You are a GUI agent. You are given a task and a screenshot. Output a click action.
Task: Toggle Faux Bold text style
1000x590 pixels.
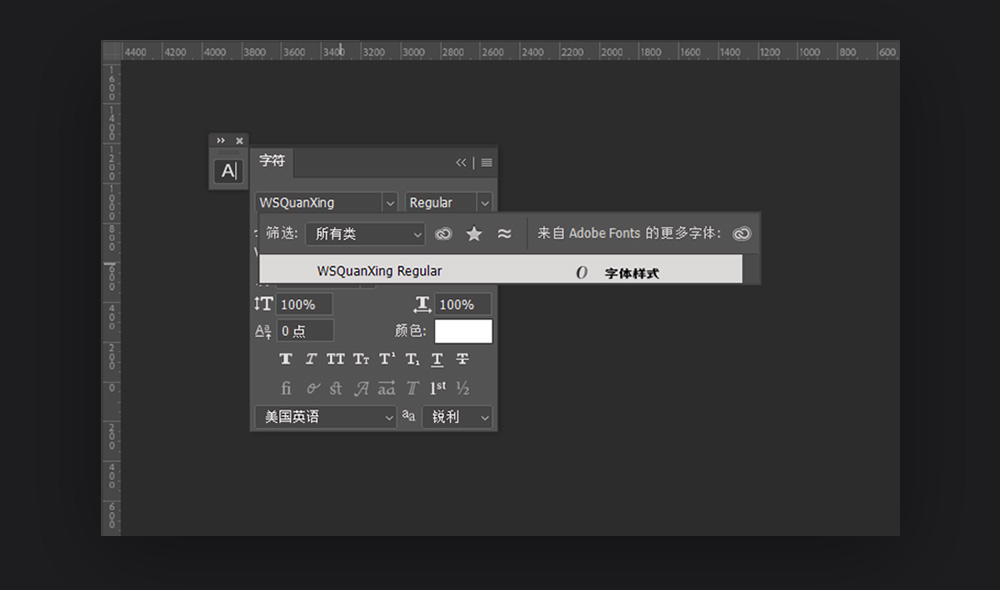[x=286, y=359]
